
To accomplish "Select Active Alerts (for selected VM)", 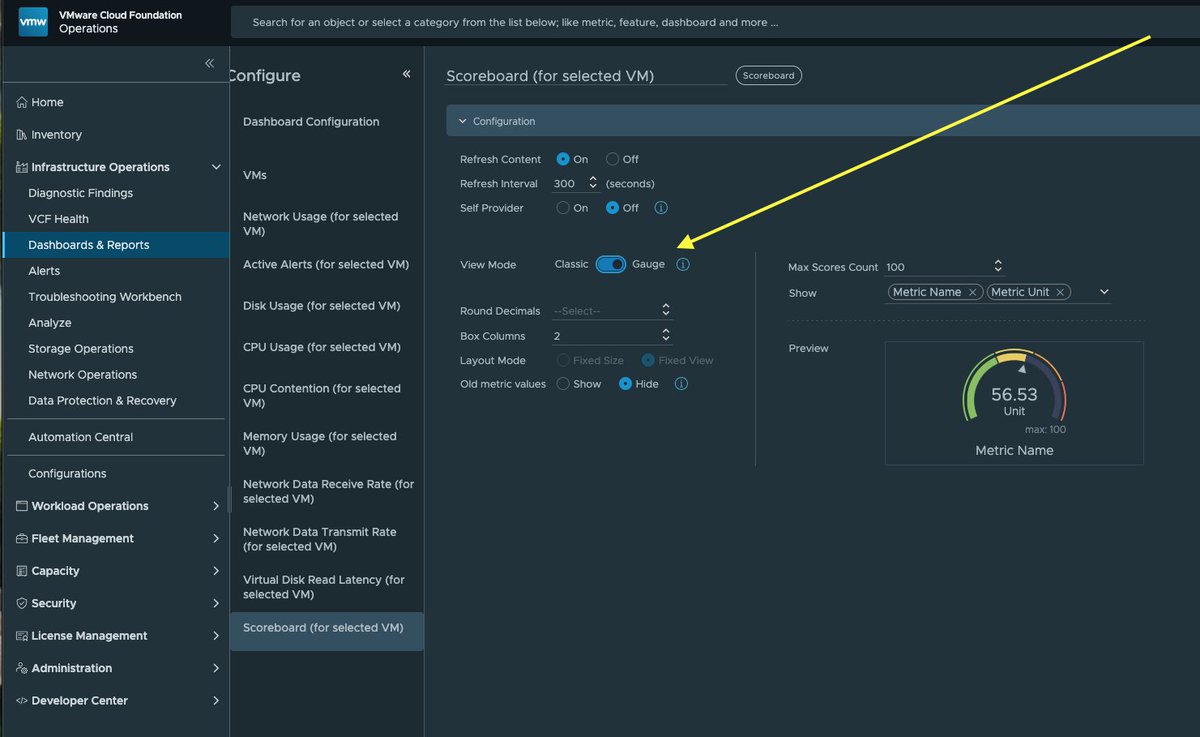I will click(326, 265).
